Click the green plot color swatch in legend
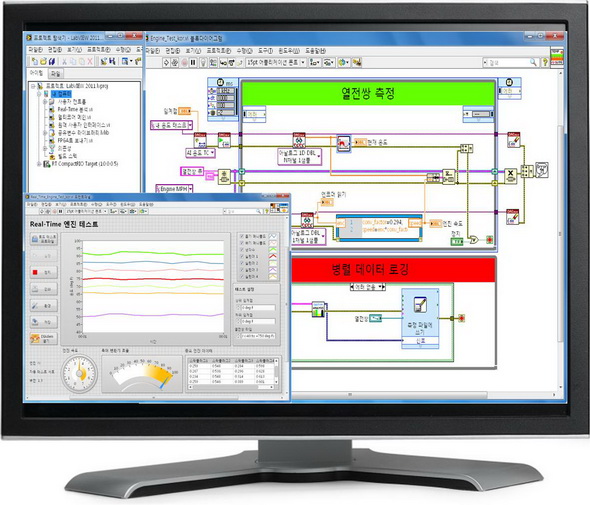 pyautogui.click(x=272, y=250)
